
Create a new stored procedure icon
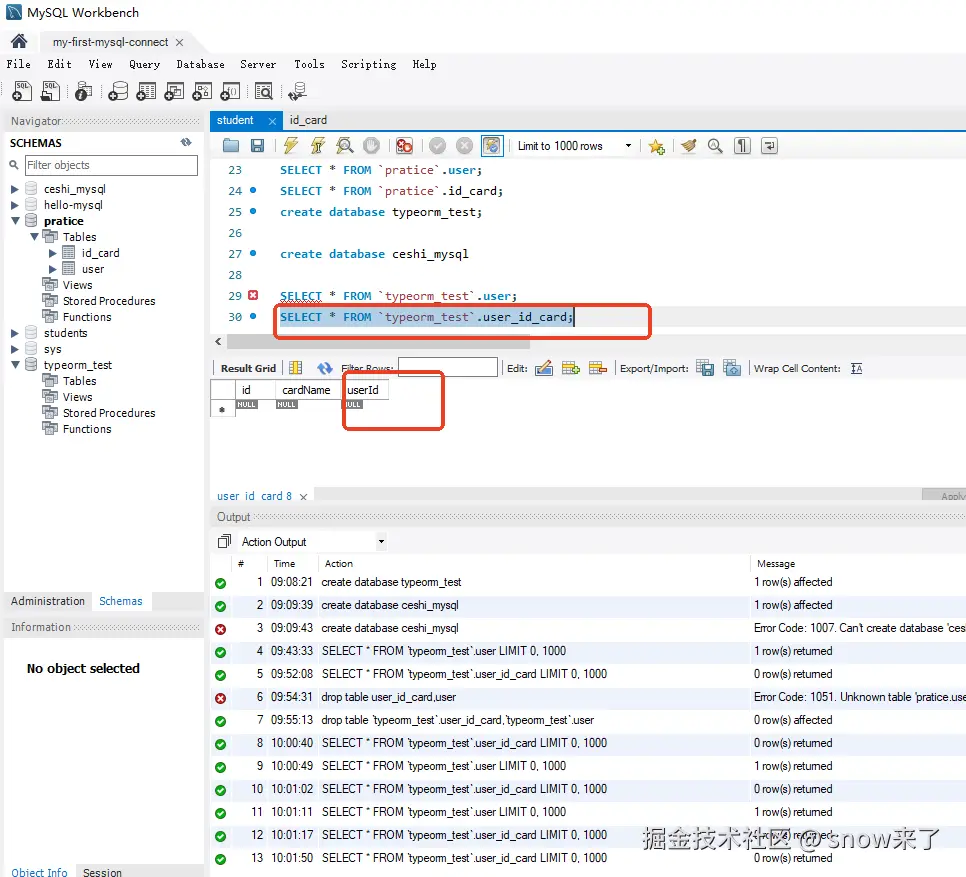tap(202, 91)
